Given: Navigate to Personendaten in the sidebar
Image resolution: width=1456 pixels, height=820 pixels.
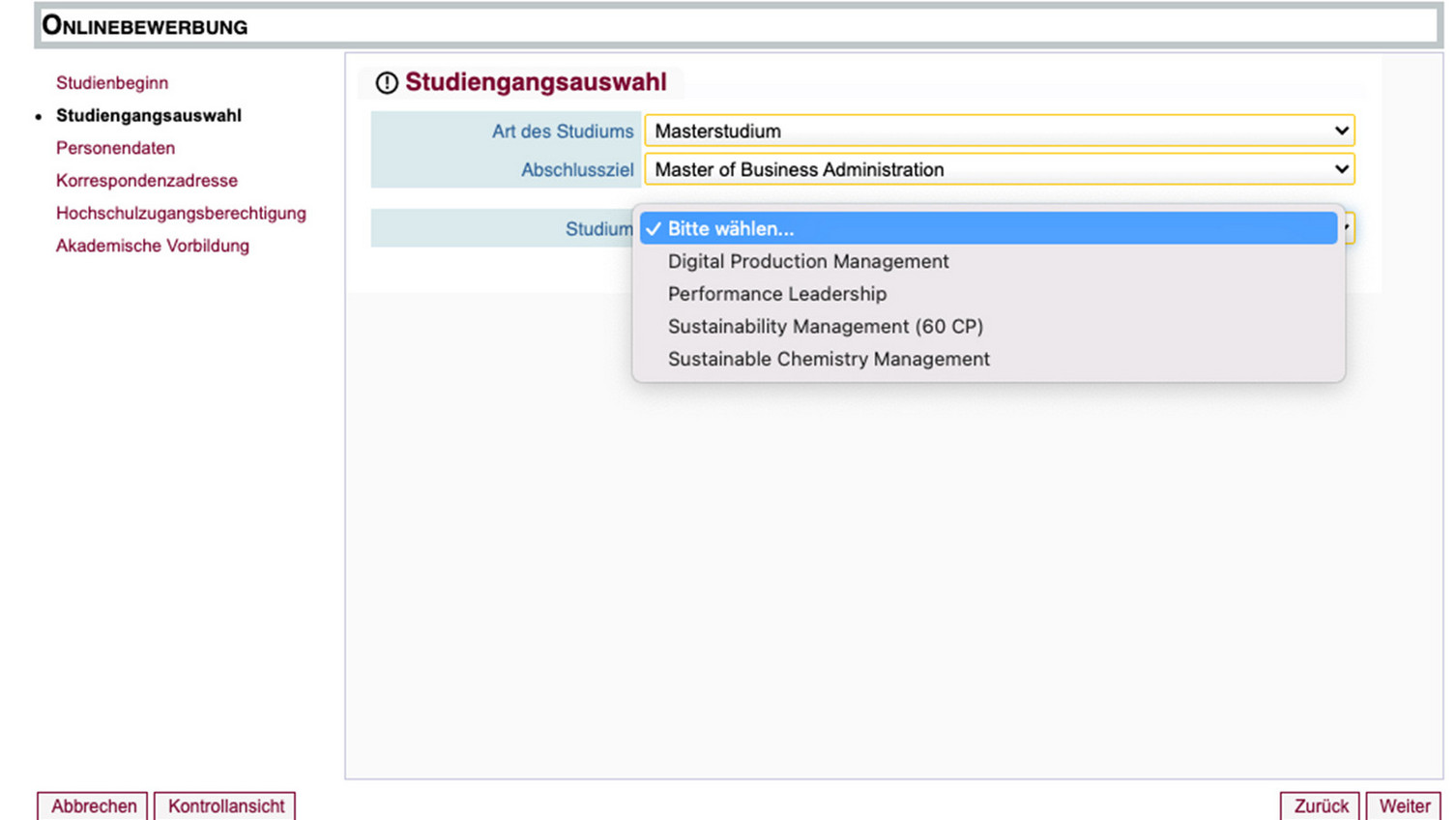Looking at the screenshot, I should tap(115, 148).
